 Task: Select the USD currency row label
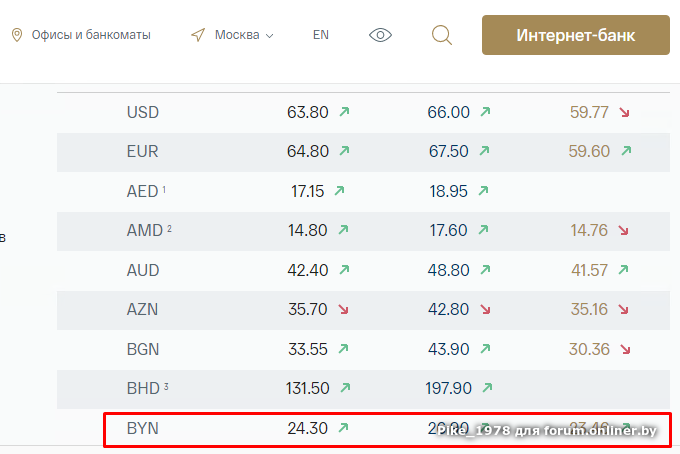143,112
